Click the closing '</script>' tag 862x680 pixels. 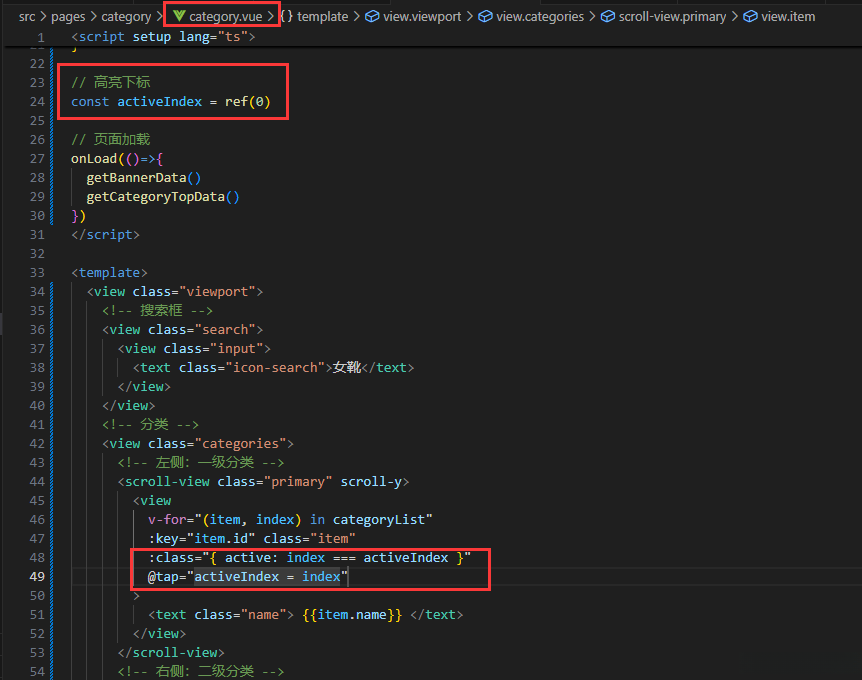(x=106, y=235)
